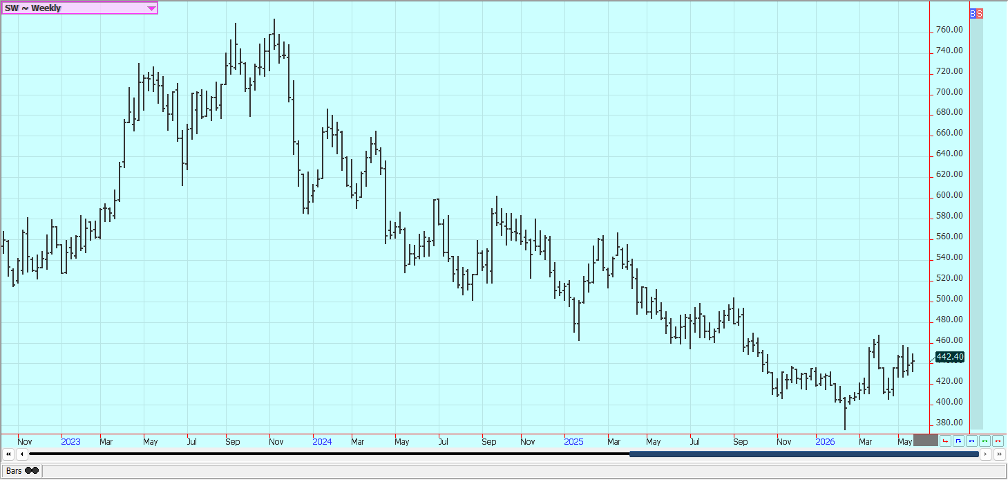Click the red arrow icon button
The width and height of the screenshot is (1008, 480).
[x=945, y=441]
